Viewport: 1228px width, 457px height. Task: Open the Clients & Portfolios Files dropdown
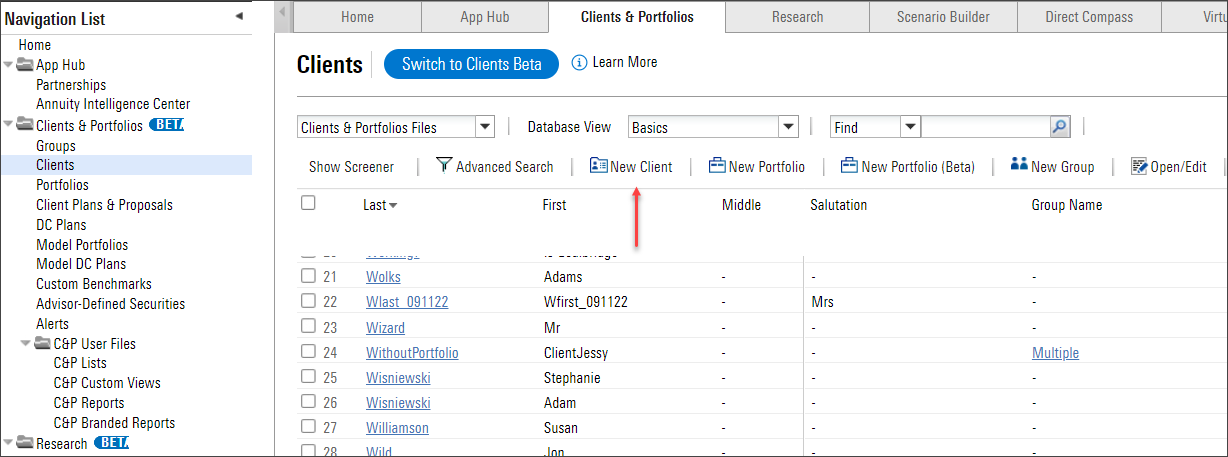(x=485, y=127)
